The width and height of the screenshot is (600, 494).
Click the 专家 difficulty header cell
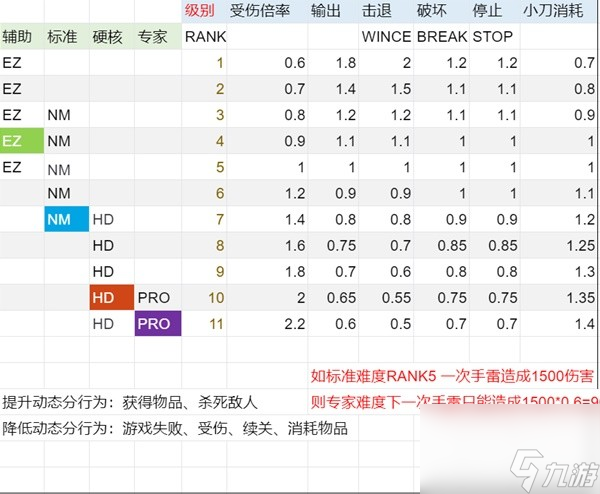(x=158, y=37)
